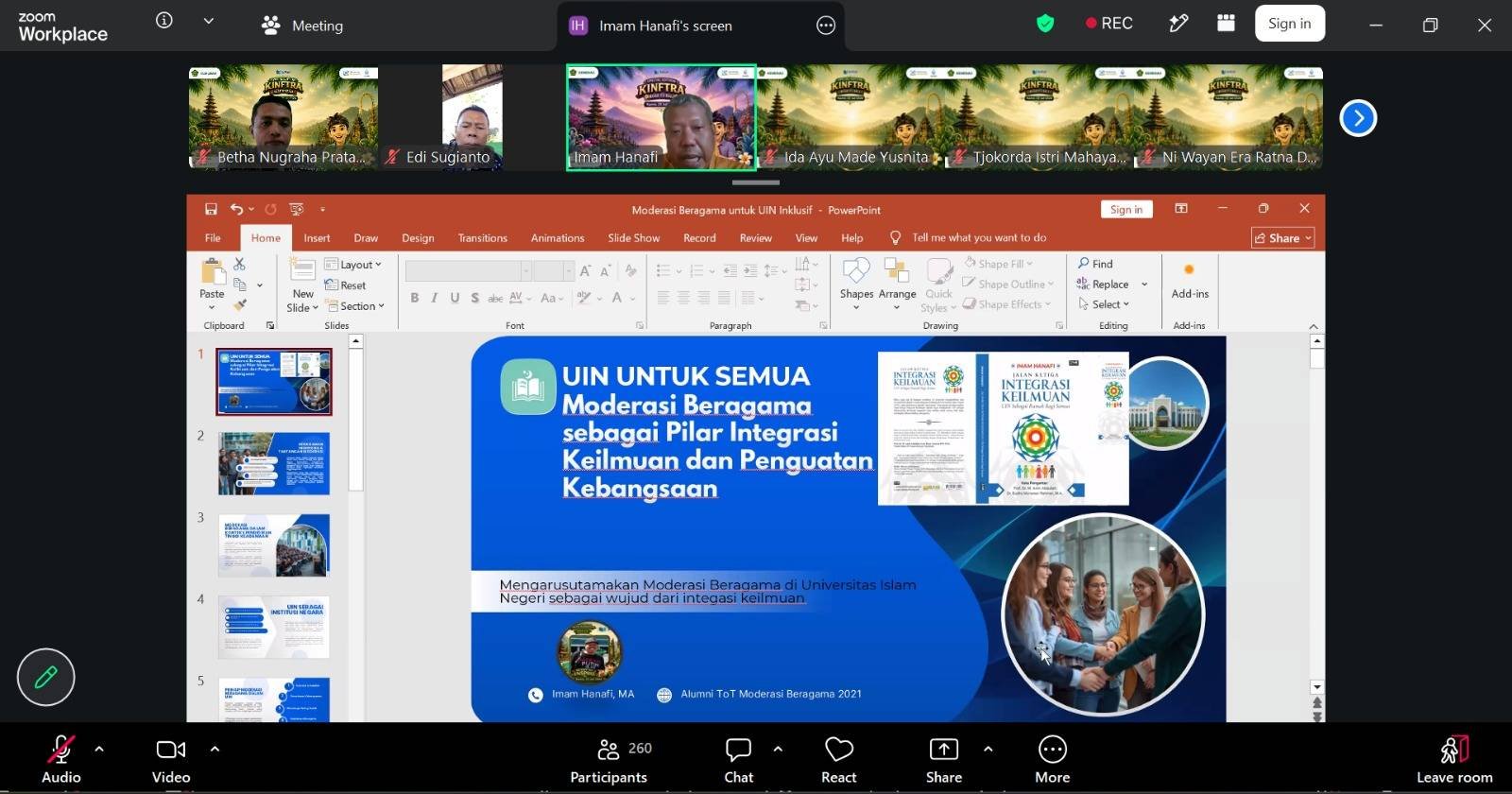The width and height of the screenshot is (1512, 794).
Task: Open the Chat panel
Action: (x=738, y=760)
